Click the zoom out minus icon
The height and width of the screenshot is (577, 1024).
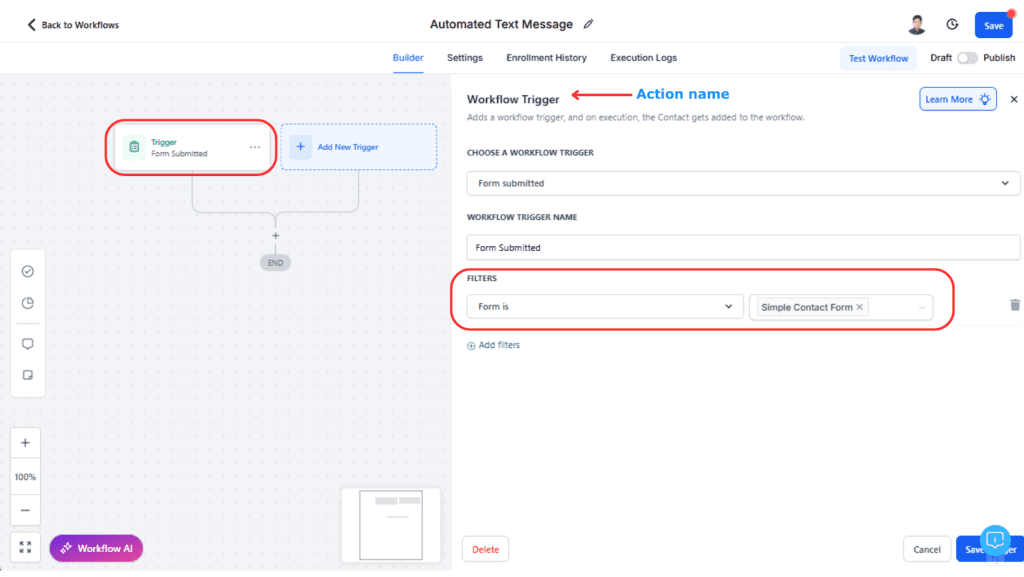[x=26, y=510]
